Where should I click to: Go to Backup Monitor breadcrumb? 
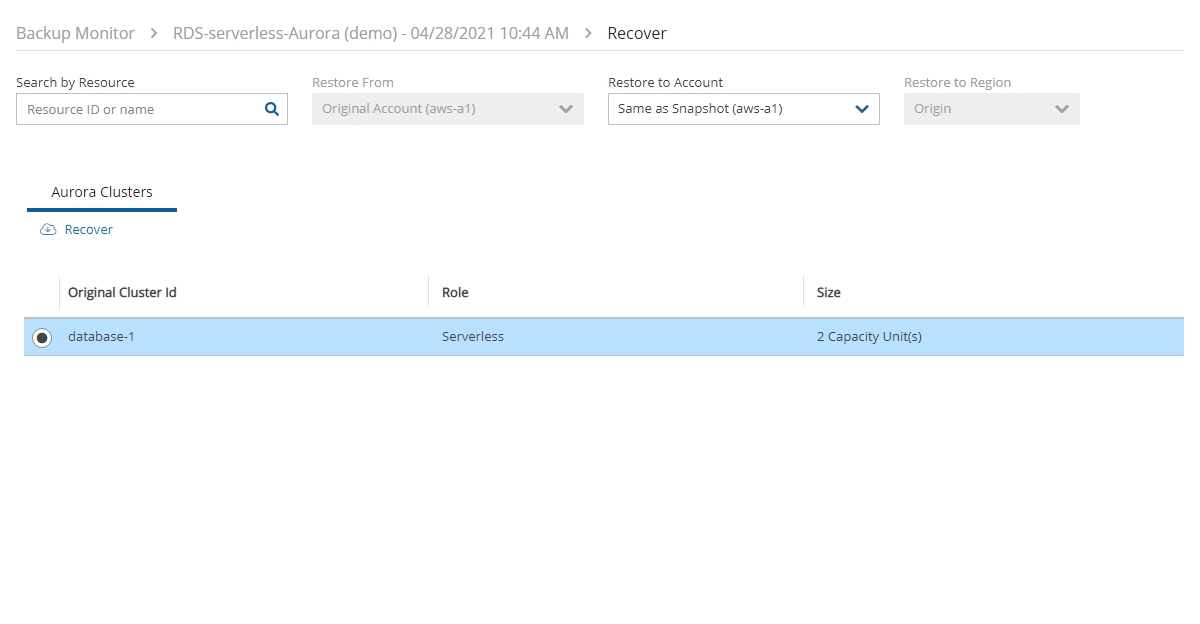(75, 34)
